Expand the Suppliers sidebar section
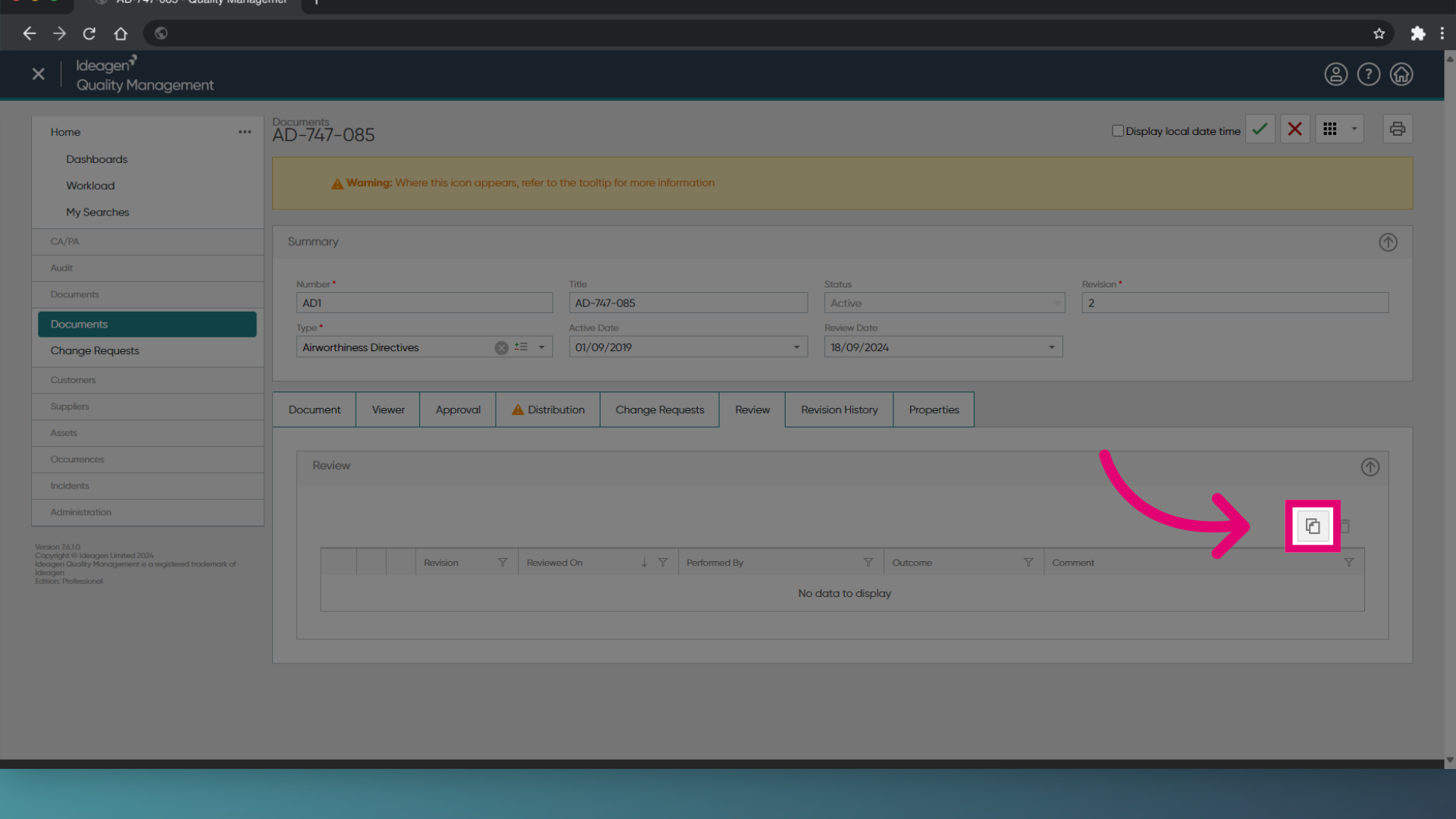This screenshot has height=819, width=1456. tap(147, 406)
